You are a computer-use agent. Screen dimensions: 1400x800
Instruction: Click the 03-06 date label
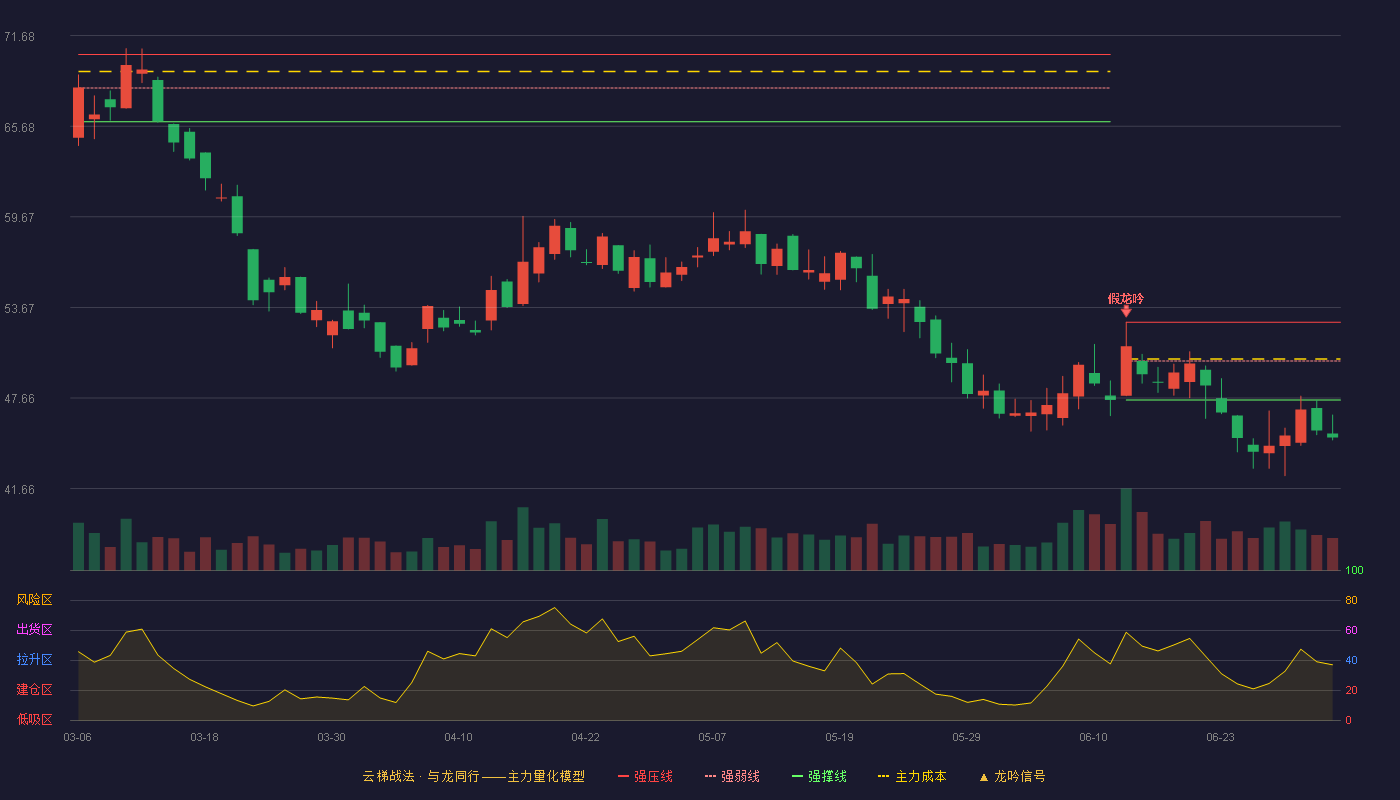coord(77,737)
